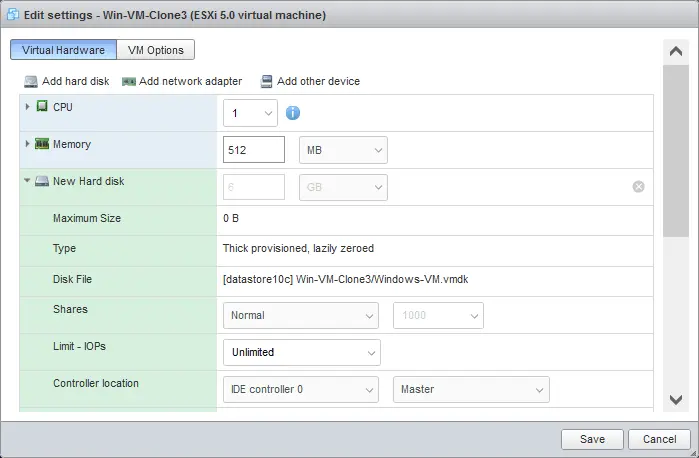Open the Shares value 1000 dropdown

click(438, 315)
